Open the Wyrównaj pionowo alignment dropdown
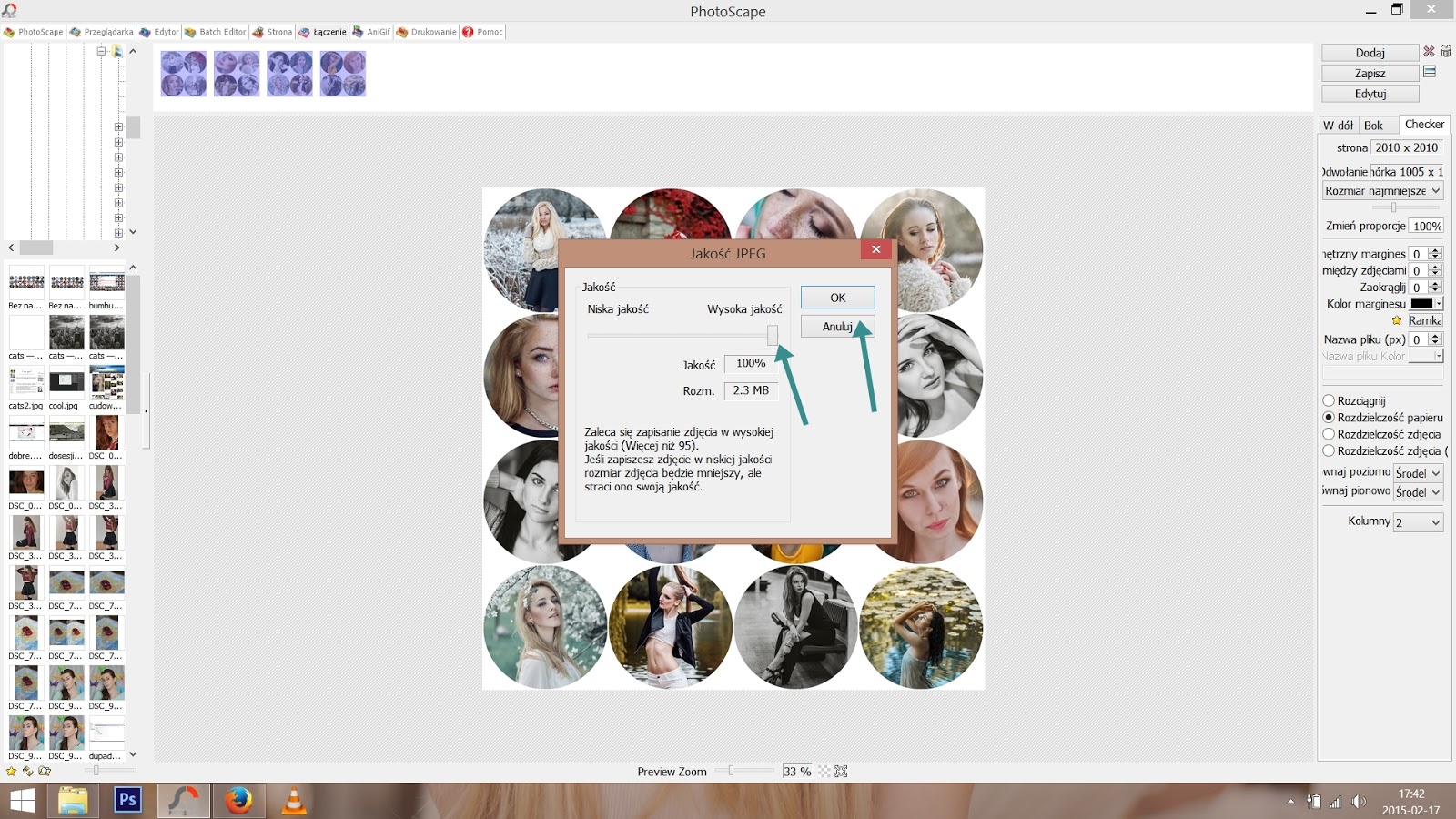1456x819 pixels. pyautogui.click(x=1419, y=492)
